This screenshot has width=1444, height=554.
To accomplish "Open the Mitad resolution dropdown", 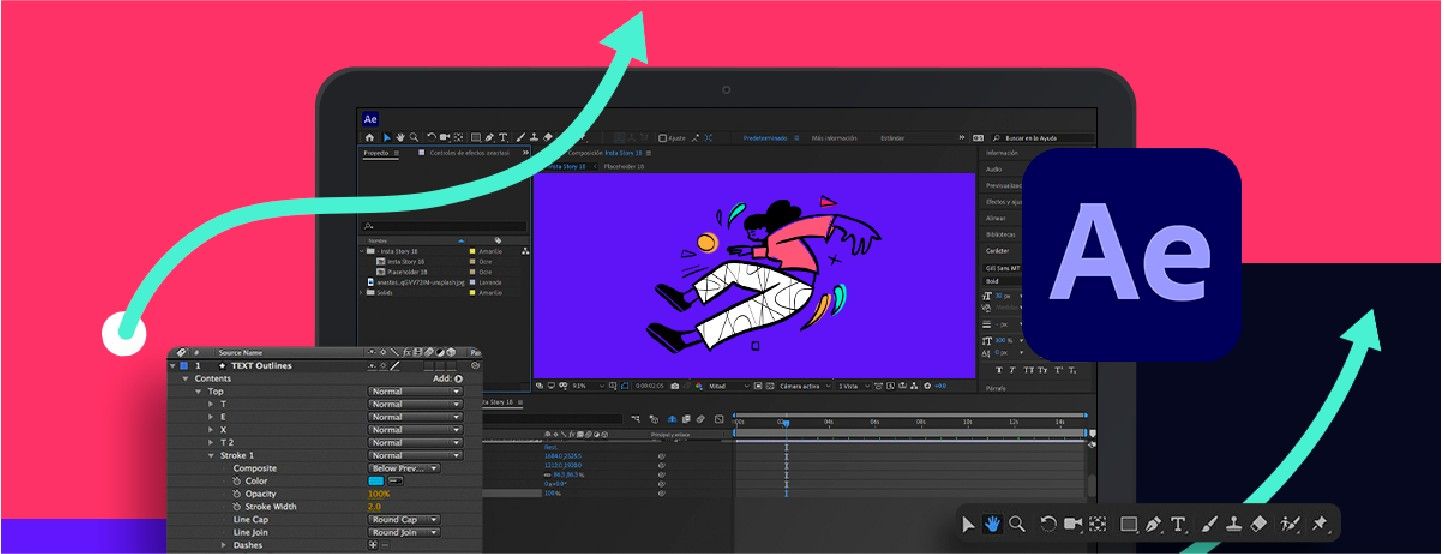I will click(x=729, y=386).
